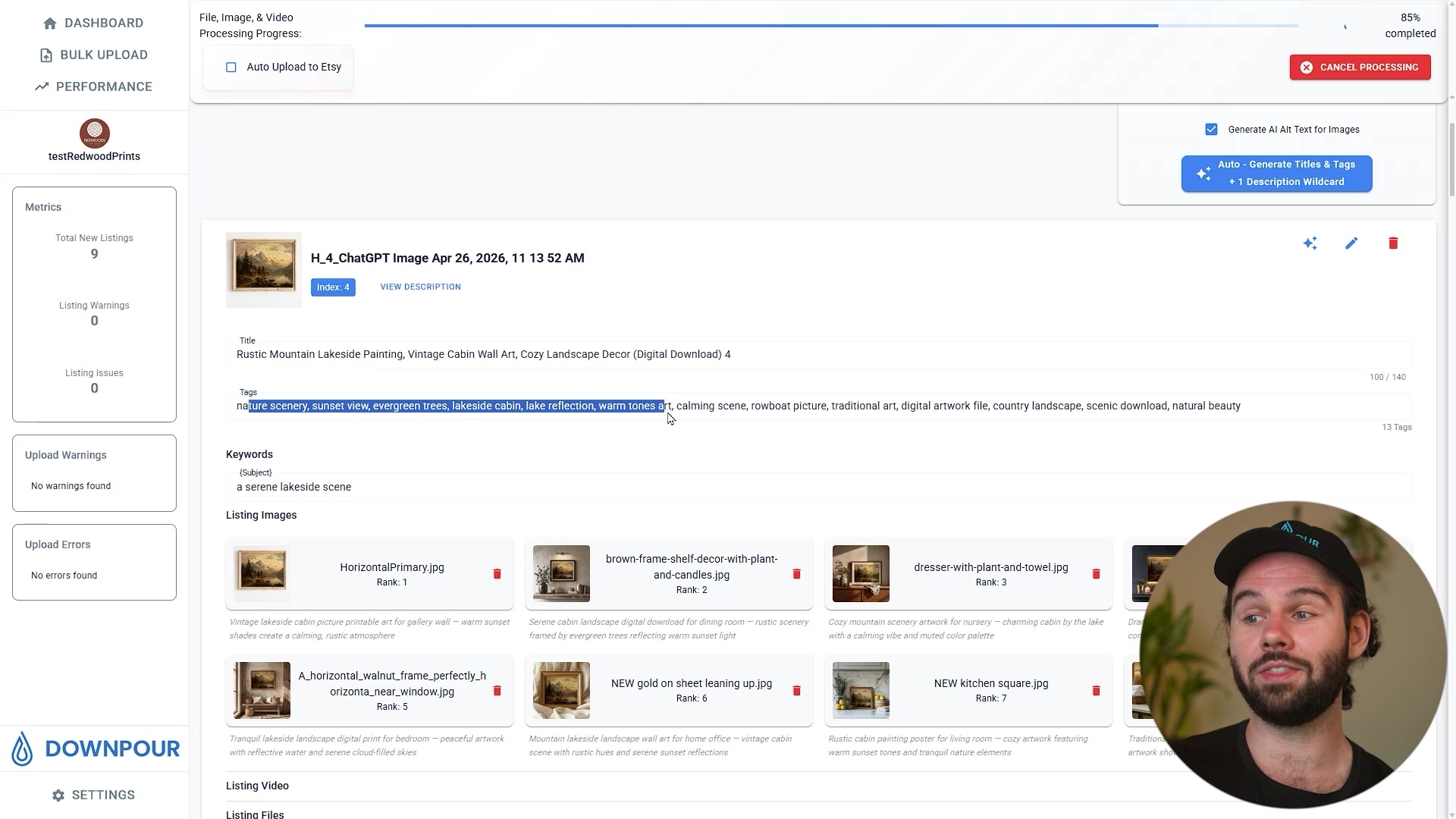
Task: Open Settings in the sidebar
Action: click(x=94, y=795)
